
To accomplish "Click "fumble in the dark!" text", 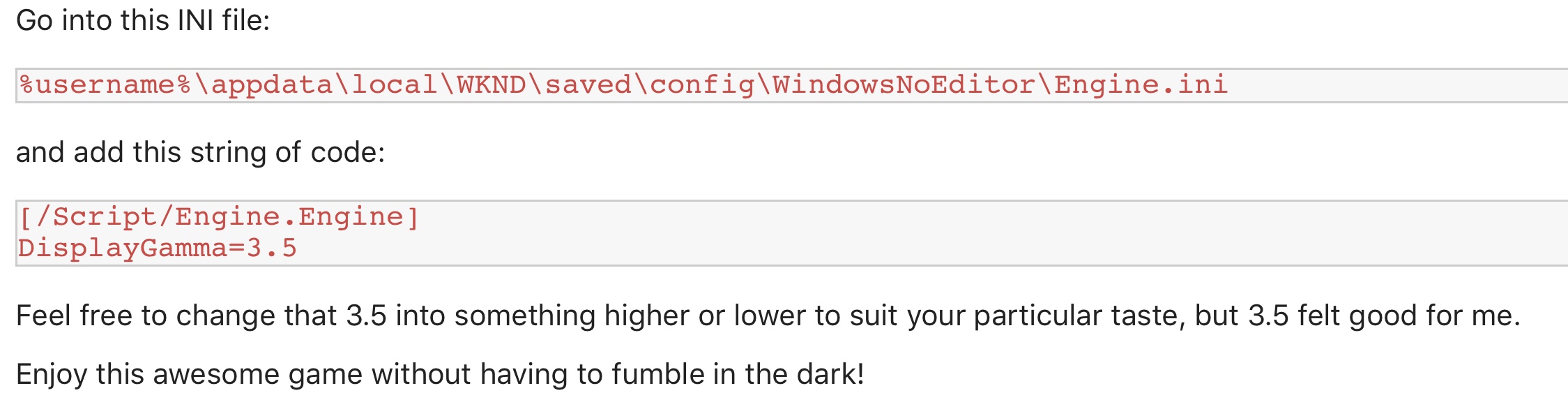I will pos(738,375).
